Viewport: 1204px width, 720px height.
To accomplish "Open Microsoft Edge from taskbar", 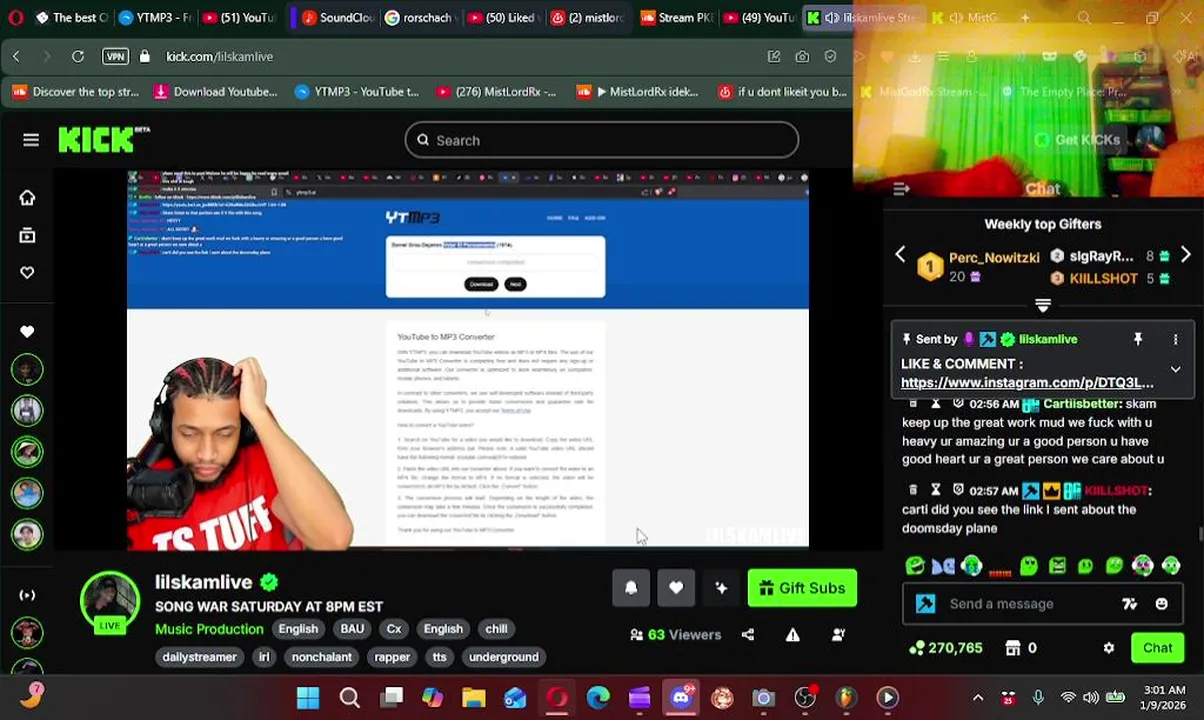I will (x=598, y=698).
